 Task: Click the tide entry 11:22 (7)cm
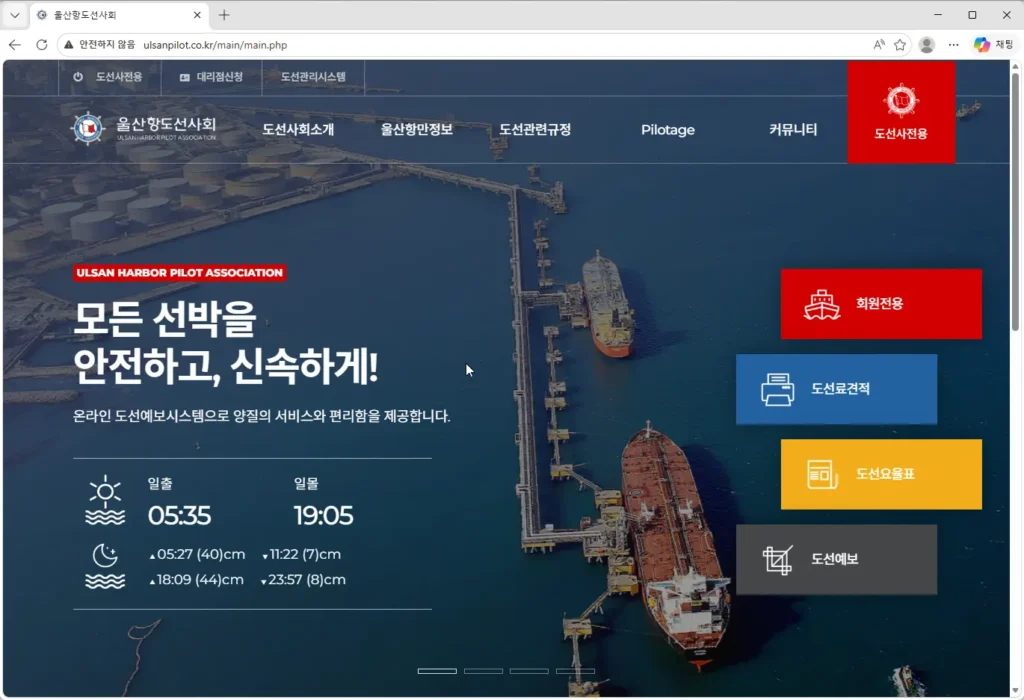[301, 554]
